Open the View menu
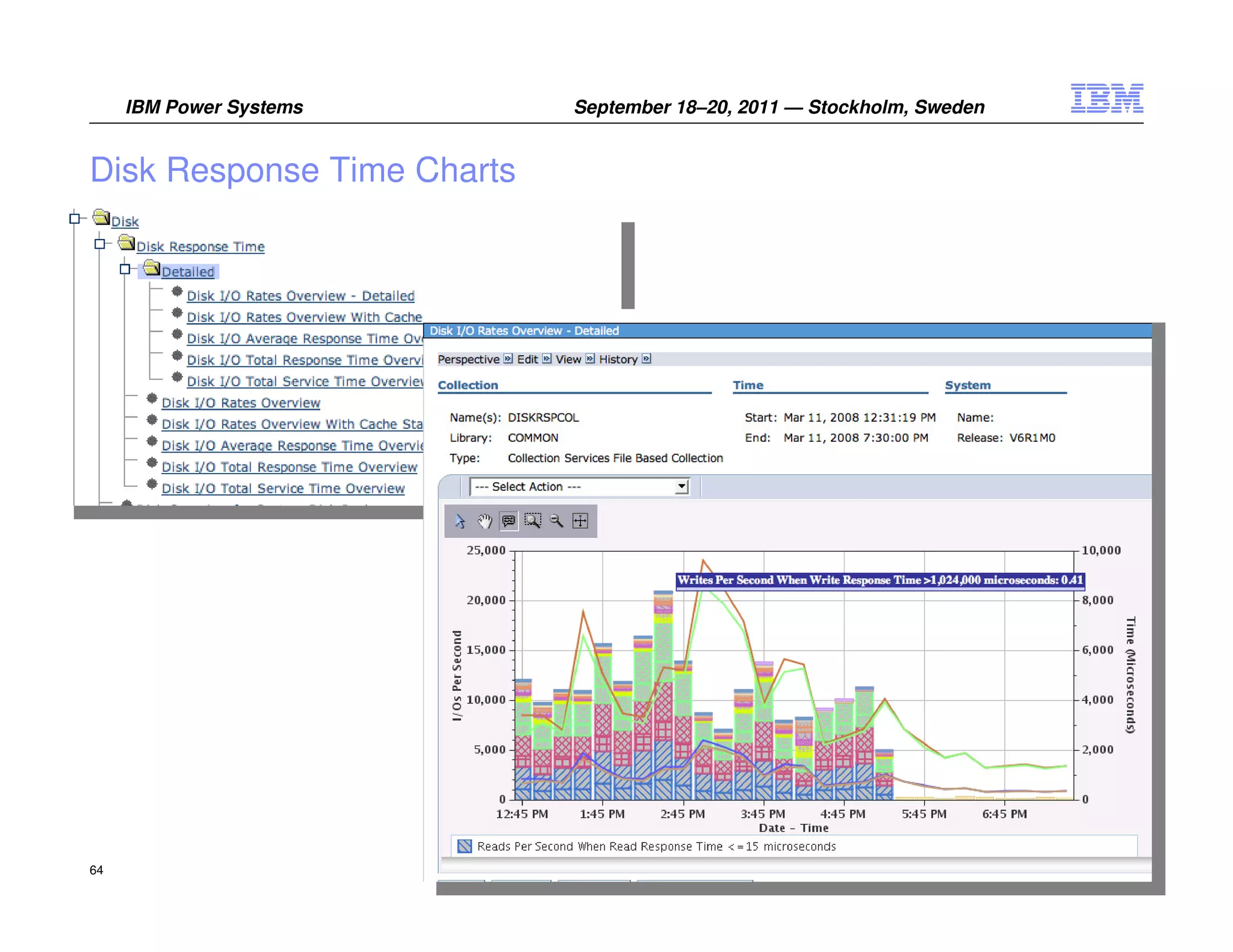The image size is (1233, 952). (568, 359)
